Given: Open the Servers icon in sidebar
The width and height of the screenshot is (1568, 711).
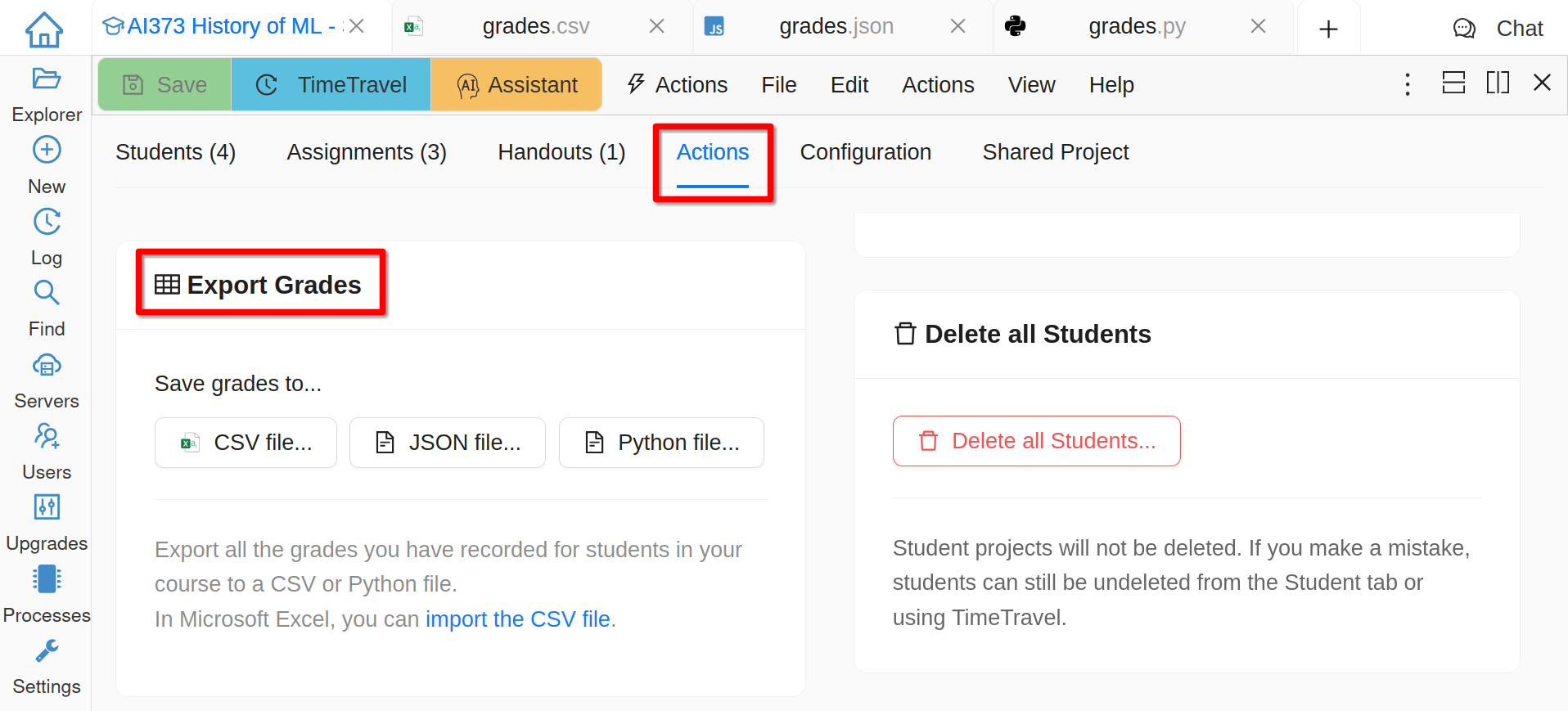Looking at the screenshot, I should [x=46, y=366].
